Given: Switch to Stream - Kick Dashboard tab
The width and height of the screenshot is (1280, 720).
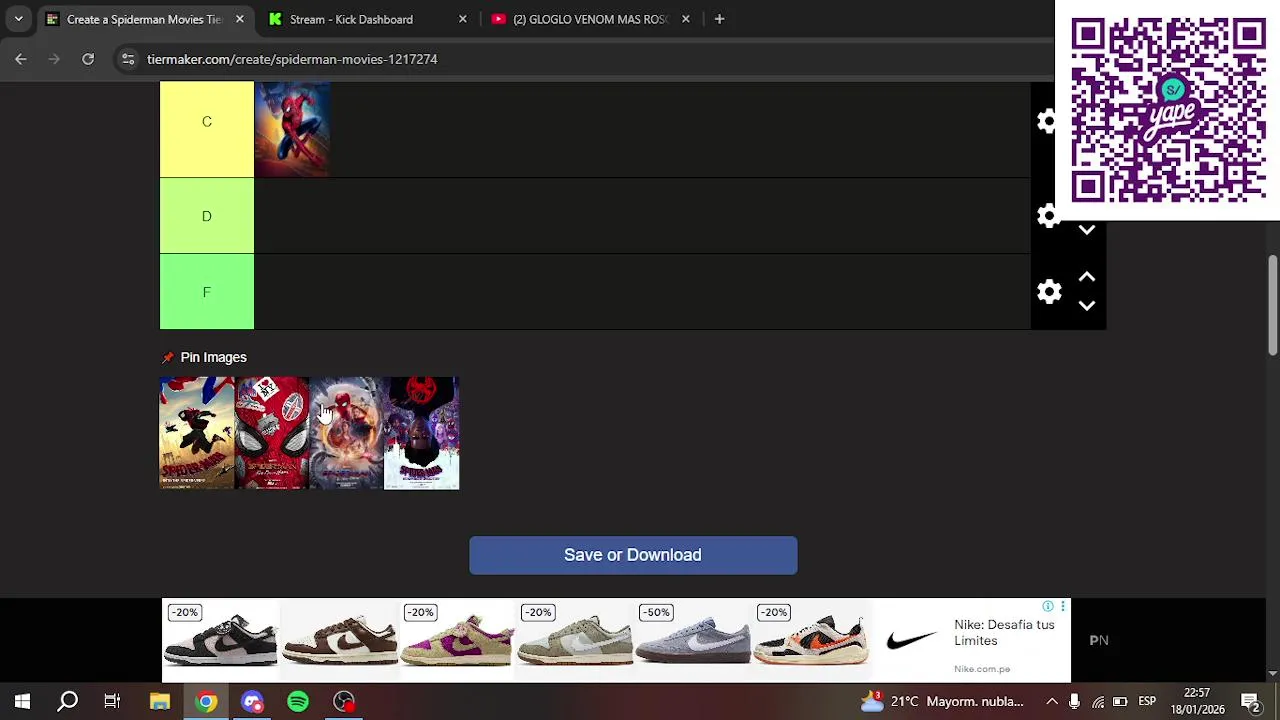Looking at the screenshot, I should pyautogui.click(x=351, y=19).
